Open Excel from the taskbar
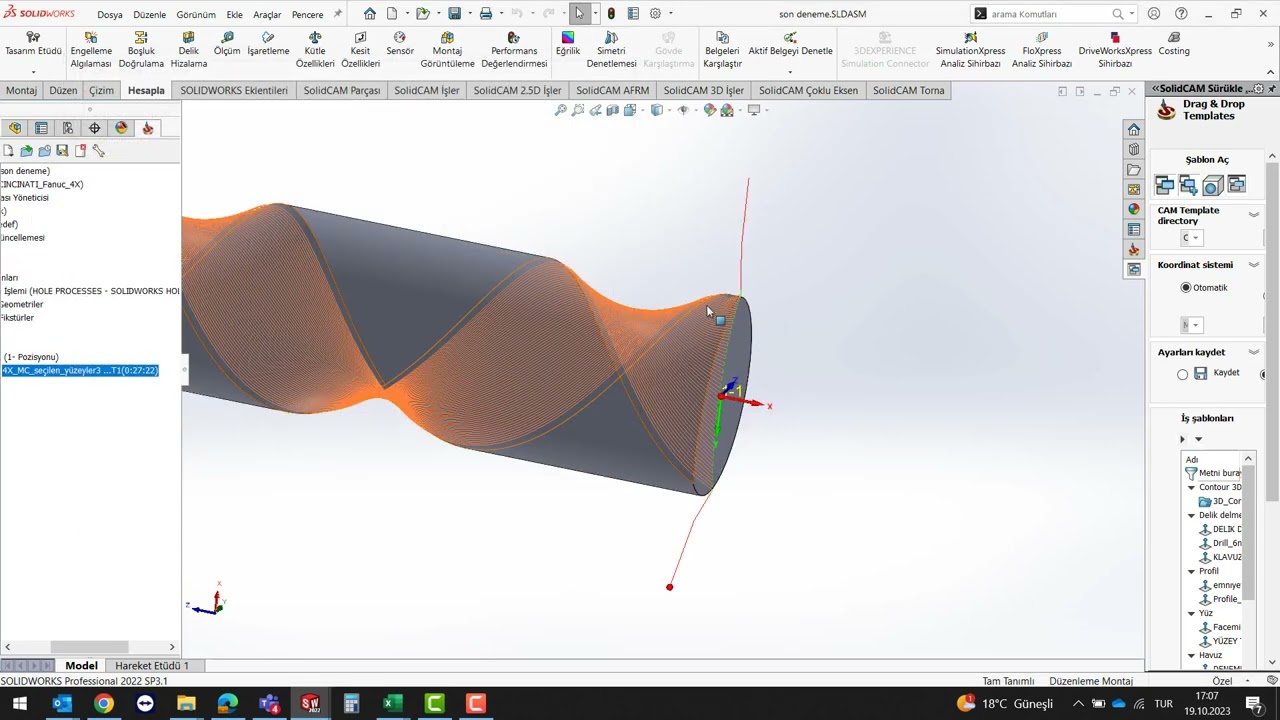The image size is (1280, 720). (x=392, y=704)
